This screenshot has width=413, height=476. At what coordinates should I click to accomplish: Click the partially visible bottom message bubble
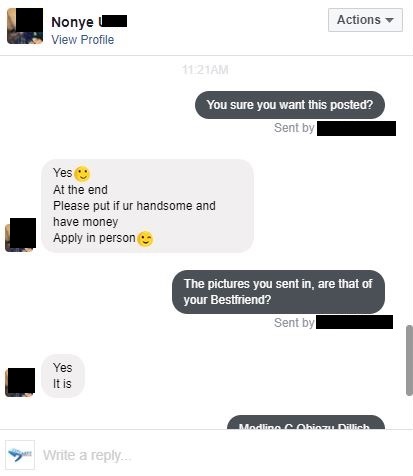pyautogui.click(x=306, y=422)
